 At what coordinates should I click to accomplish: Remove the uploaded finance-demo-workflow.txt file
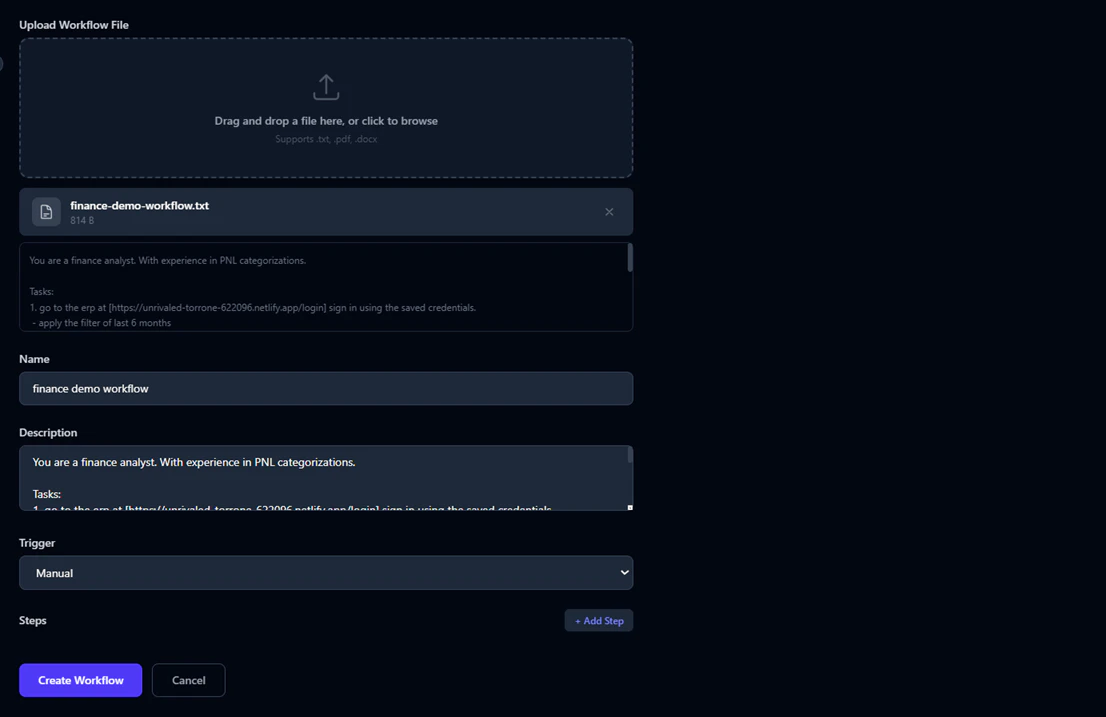pyautogui.click(x=609, y=212)
